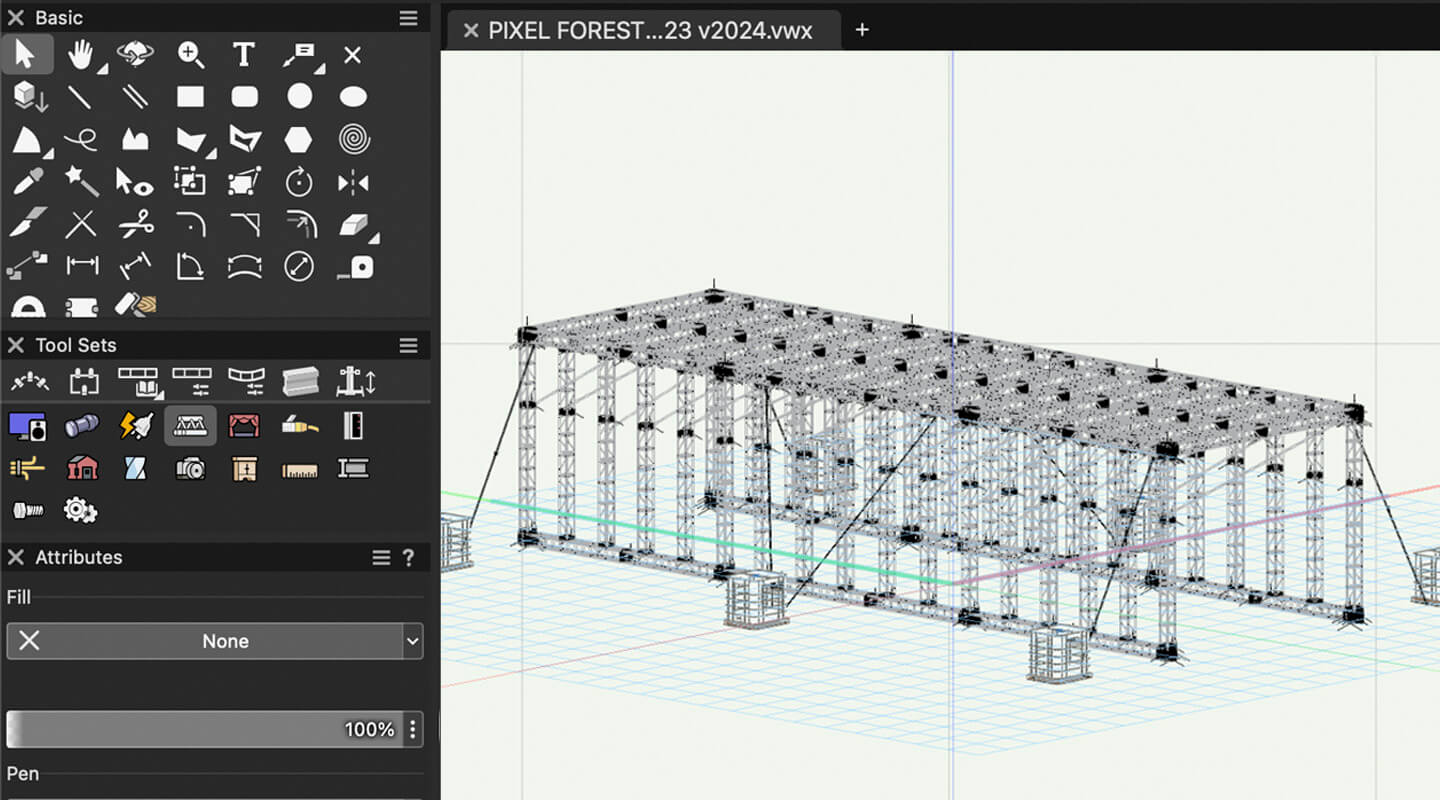The height and width of the screenshot is (800, 1440).
Task: Activate the Visibility tool with eye cursor
Action: (135, 182)
